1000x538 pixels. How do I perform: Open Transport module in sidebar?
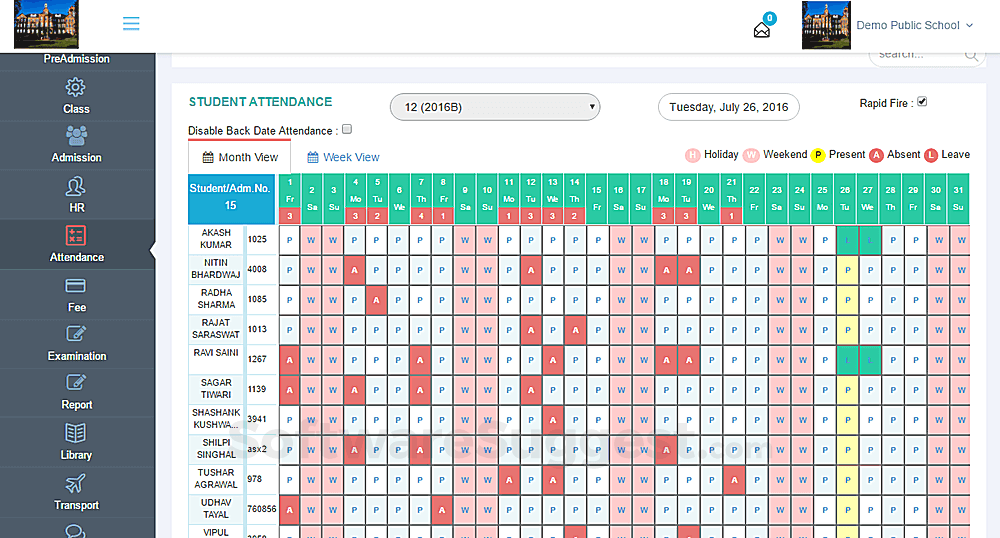pos(76,492)
